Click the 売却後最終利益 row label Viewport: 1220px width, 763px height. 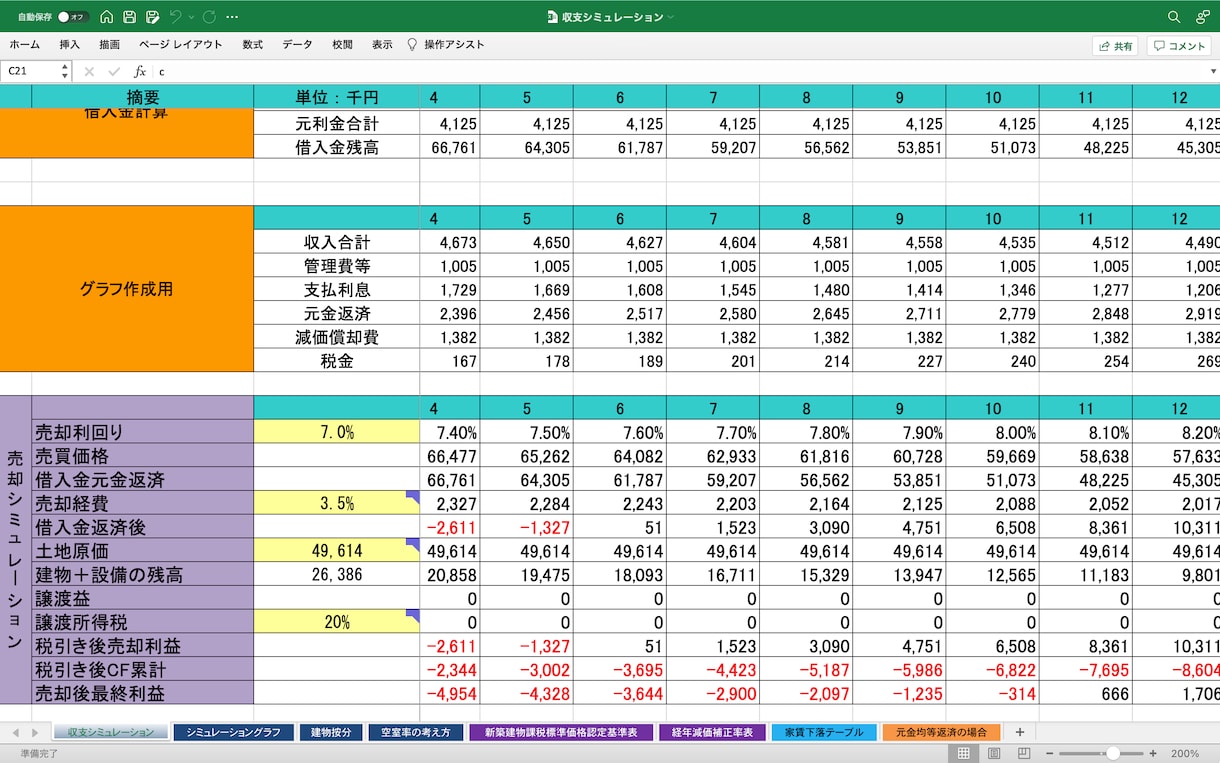tap(142, 693)
